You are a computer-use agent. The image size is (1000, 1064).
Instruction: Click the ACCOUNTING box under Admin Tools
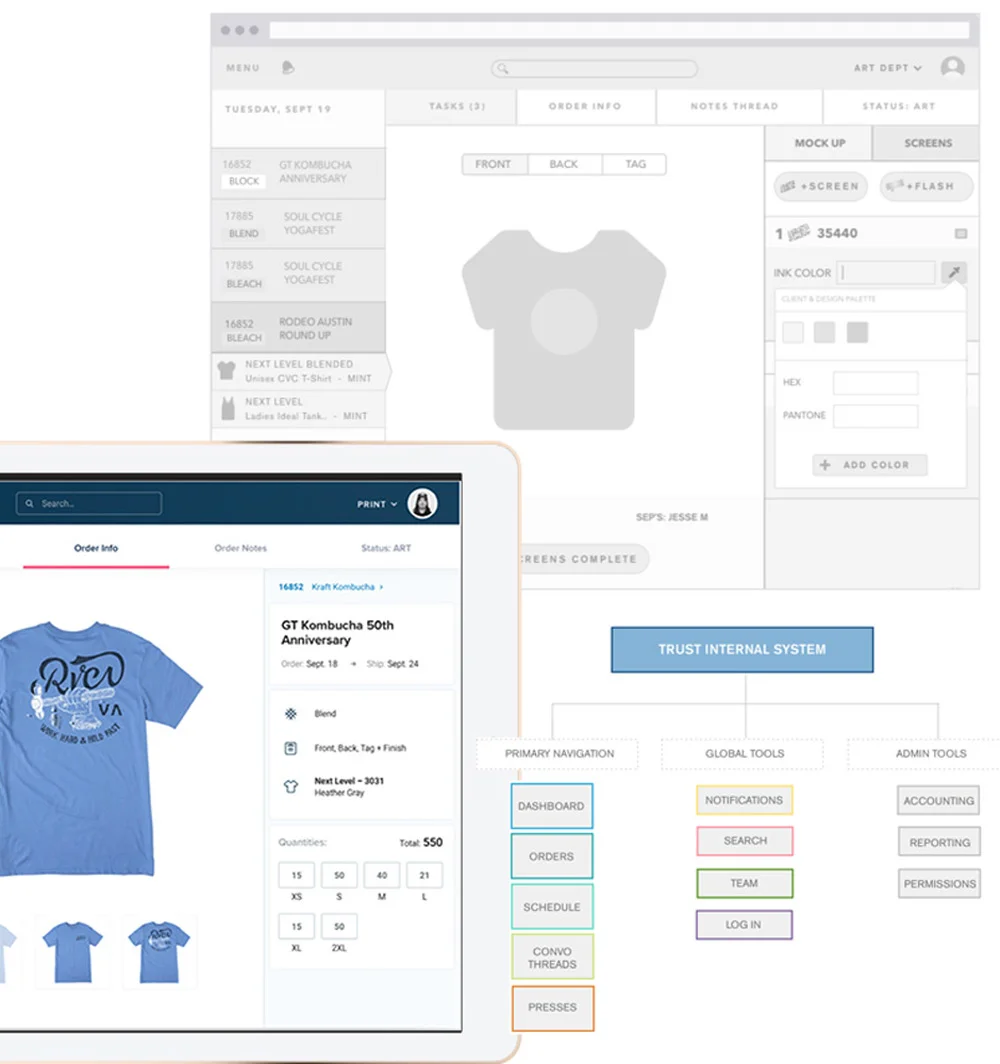point(939,801)
